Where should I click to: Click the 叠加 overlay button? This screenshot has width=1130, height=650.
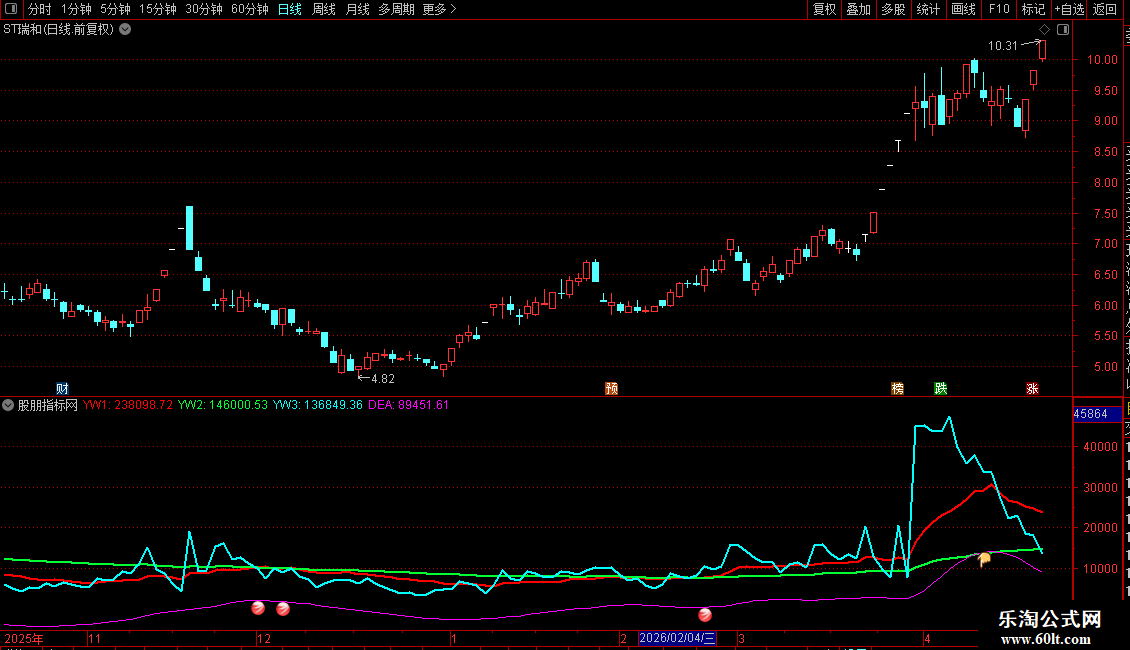859,9
